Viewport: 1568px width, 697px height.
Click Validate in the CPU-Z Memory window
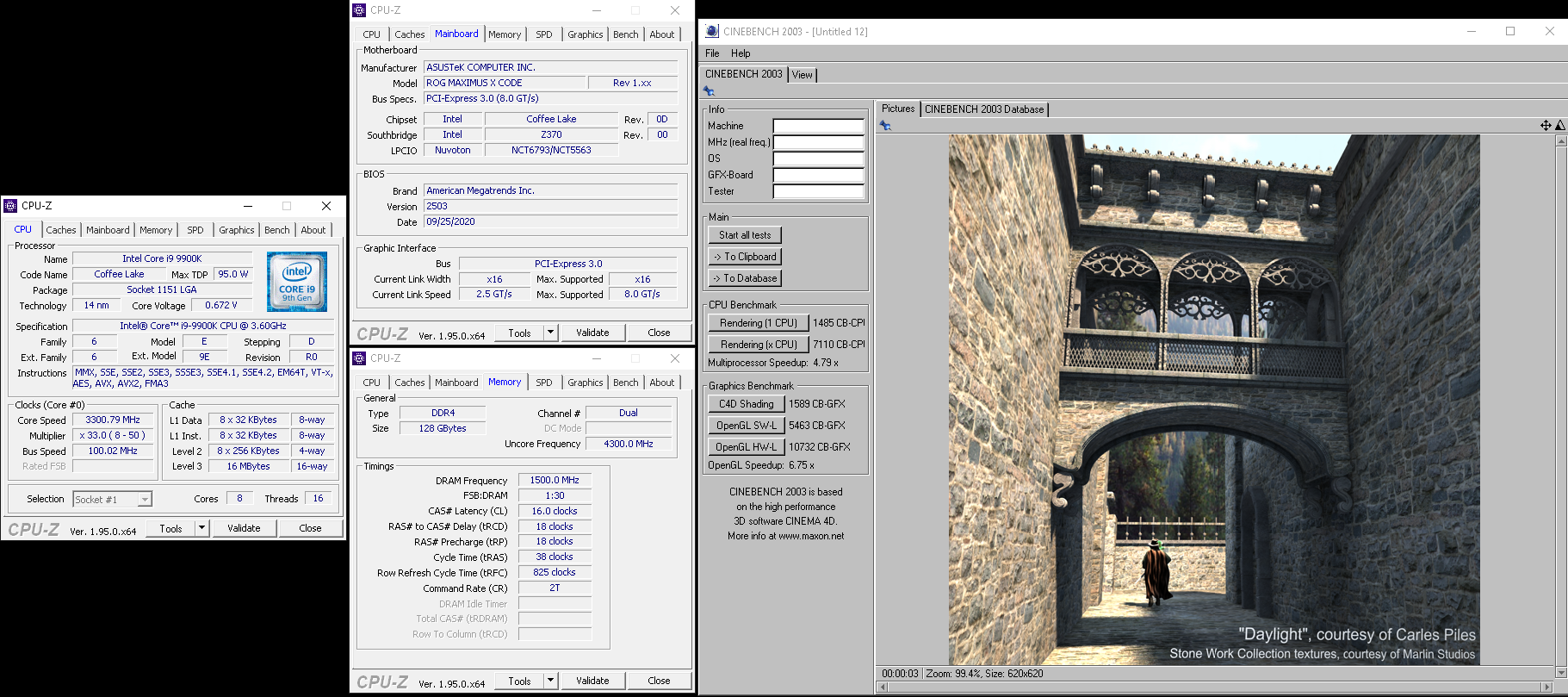pyautogui.click(x=592, y=681)
